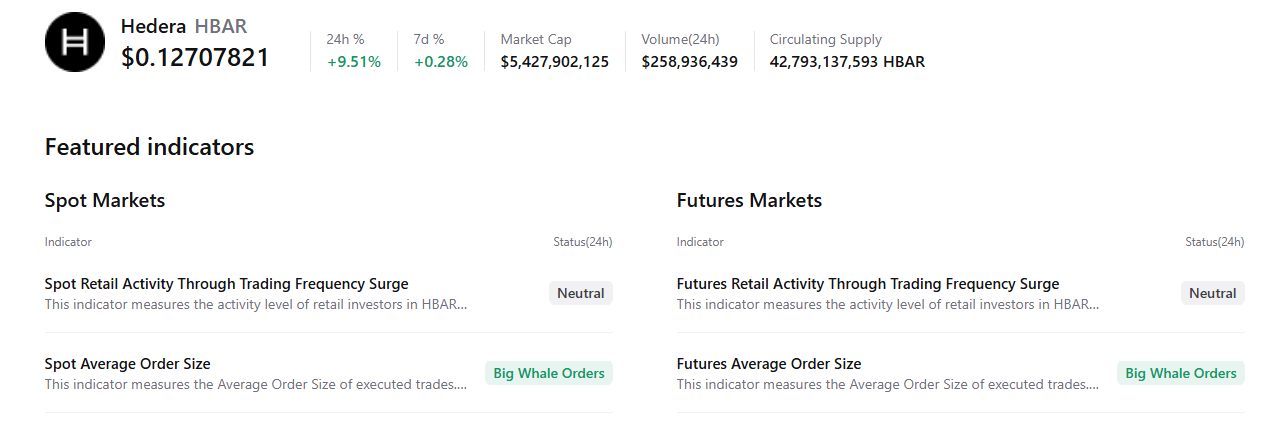Click Neutral status badge in Futures Markets

1212,294
